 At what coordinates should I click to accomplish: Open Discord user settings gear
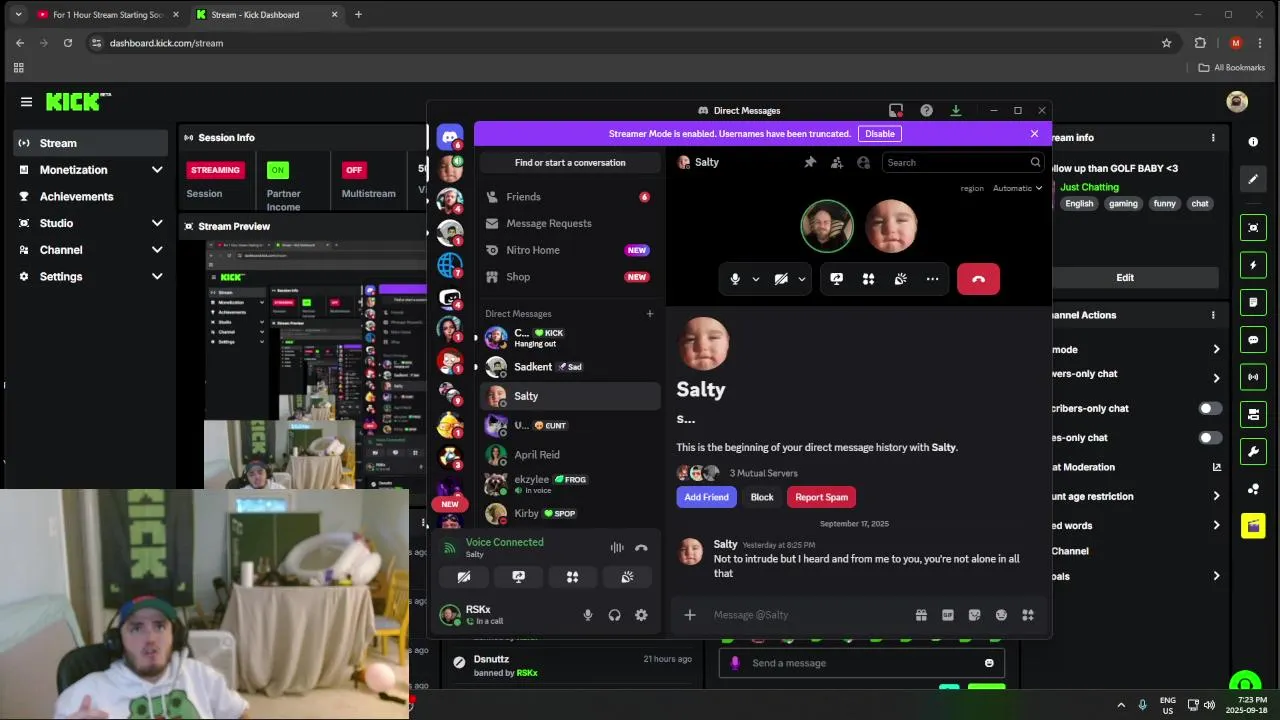click(641, 615)
